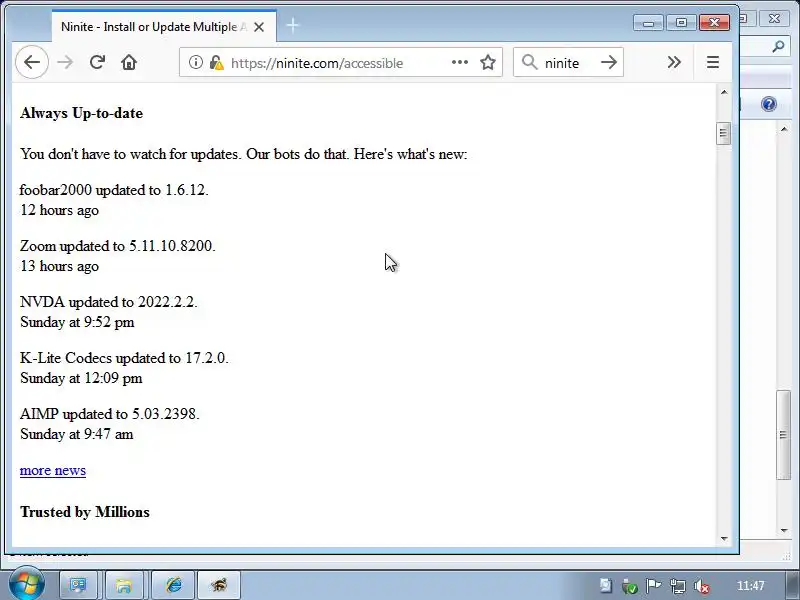
Task: Click text Sunday at 12:09 pm
Action: (x=81, y=379)
